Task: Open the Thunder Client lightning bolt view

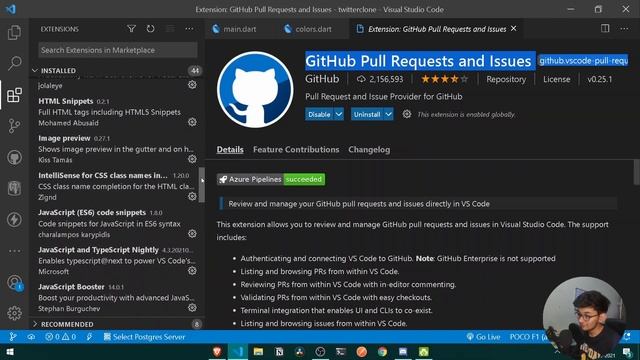Action: (14, 220)
